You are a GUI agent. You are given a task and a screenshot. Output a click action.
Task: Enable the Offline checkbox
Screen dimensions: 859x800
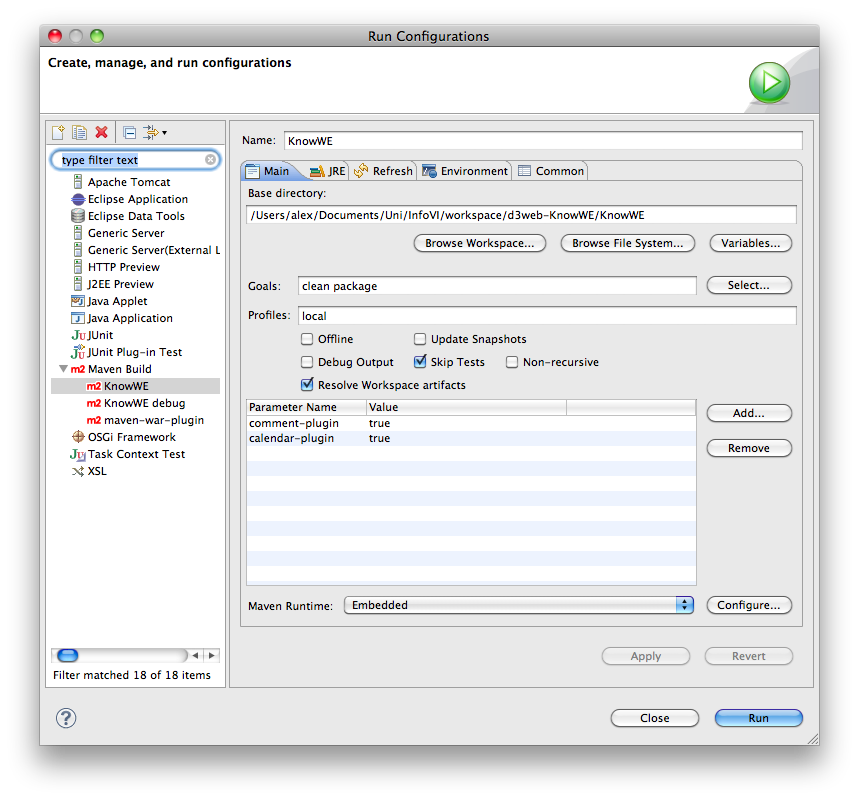coord(307,339)
